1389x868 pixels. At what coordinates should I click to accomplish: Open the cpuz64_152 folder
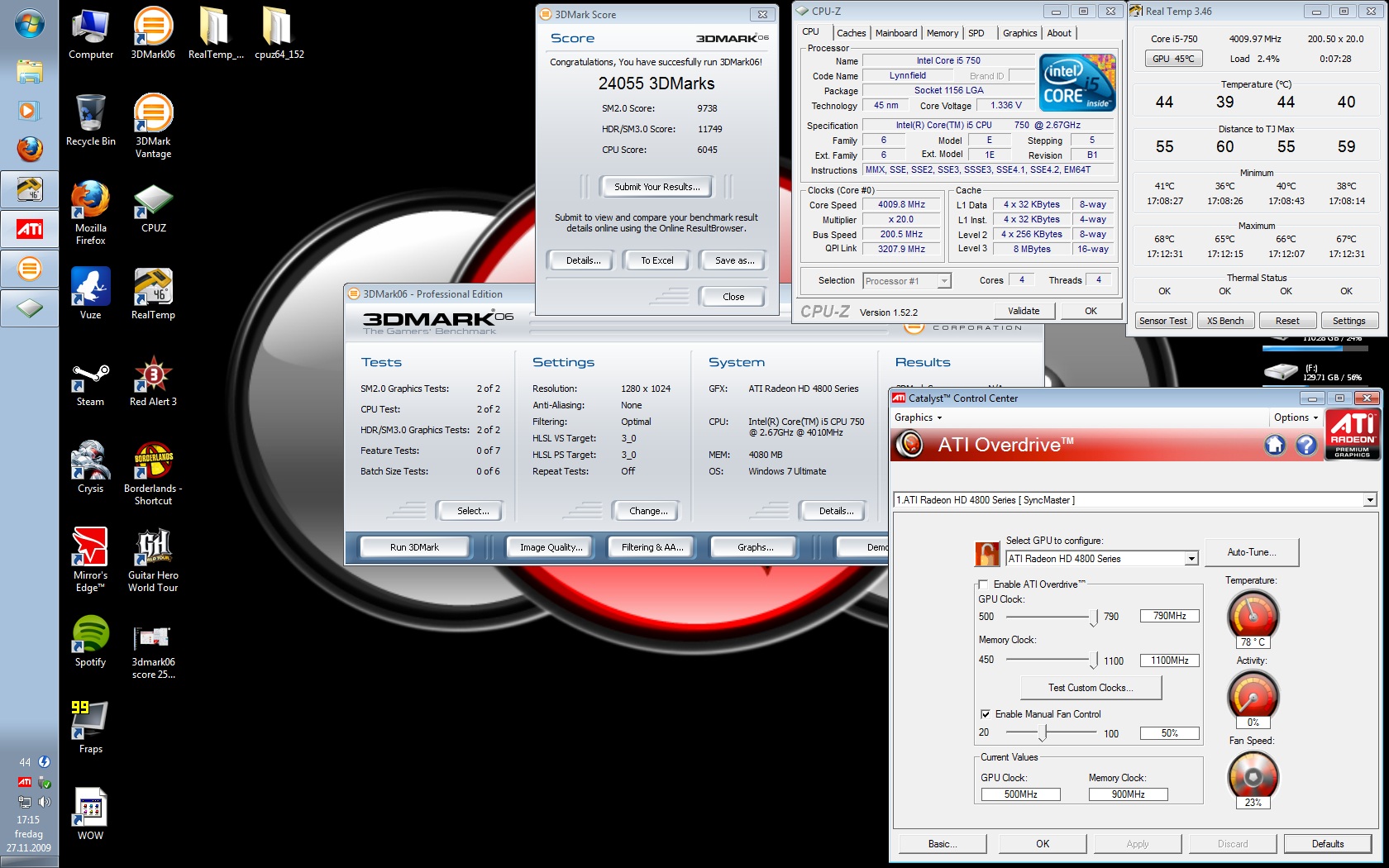(x=279, y=34)
